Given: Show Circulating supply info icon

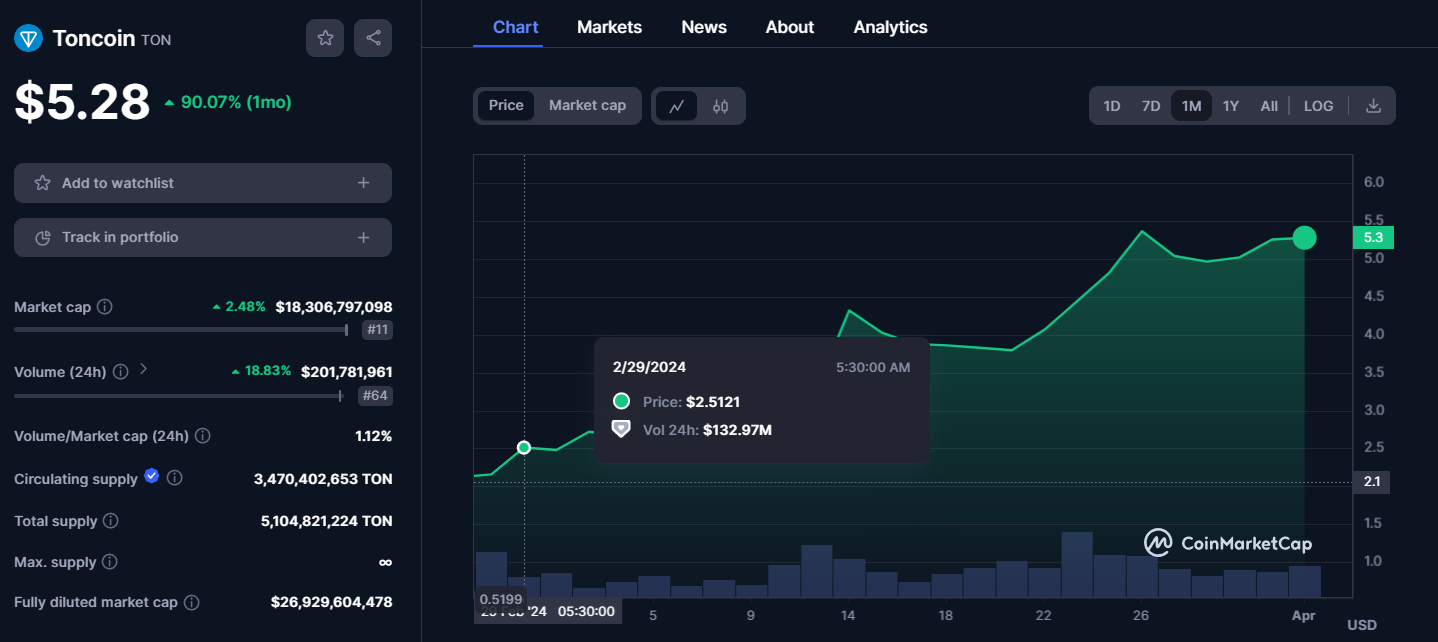Looking at the screenshot, I should coord(174,478).
